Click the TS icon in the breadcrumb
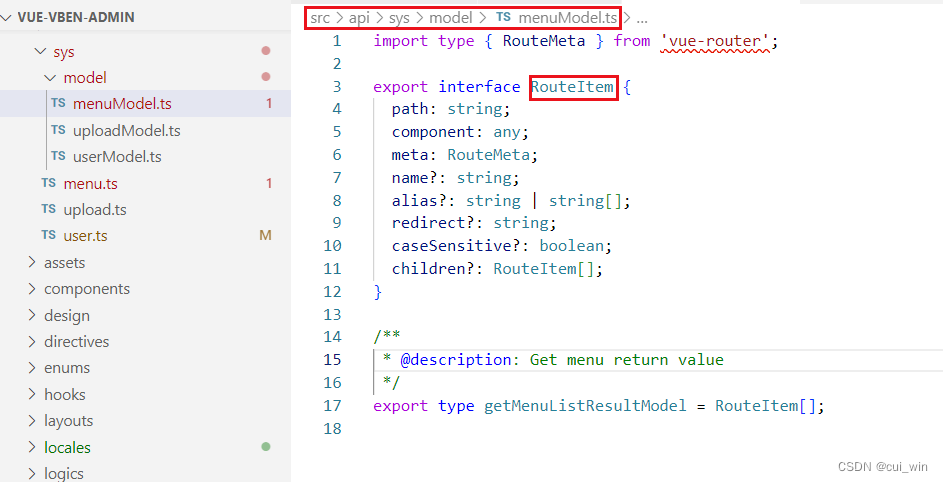 tap(503, 17)
